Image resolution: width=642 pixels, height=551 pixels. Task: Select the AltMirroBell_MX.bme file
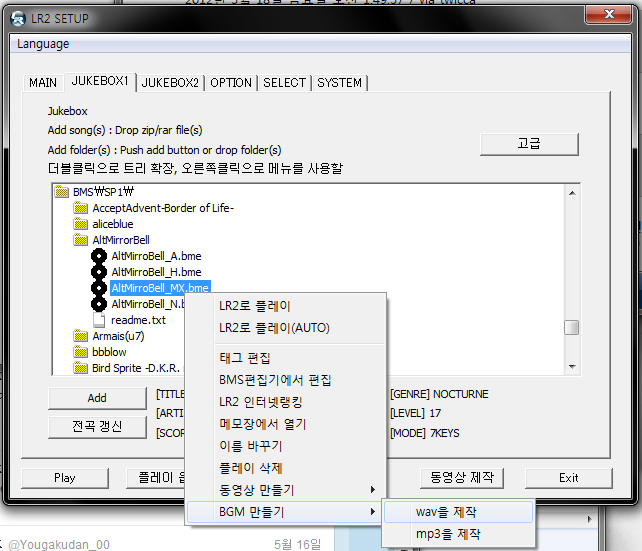tap(160, 288)
